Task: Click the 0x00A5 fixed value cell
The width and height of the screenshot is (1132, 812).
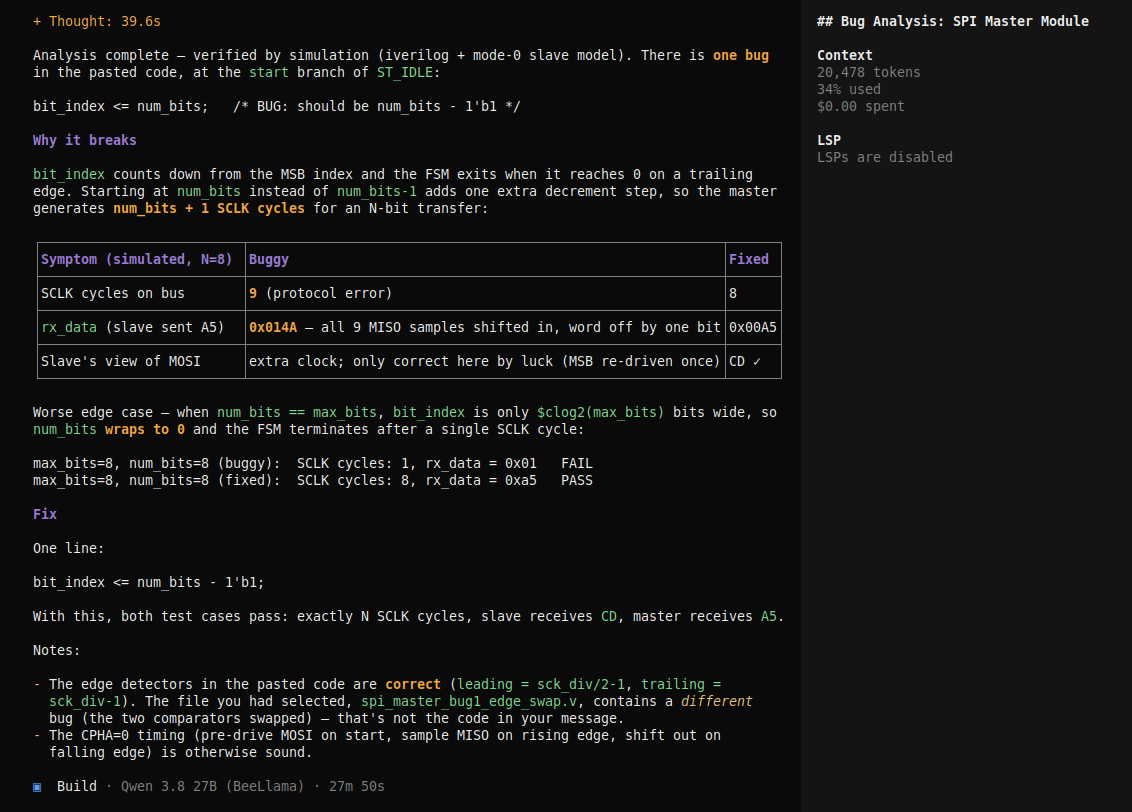Action: (753, 328)
